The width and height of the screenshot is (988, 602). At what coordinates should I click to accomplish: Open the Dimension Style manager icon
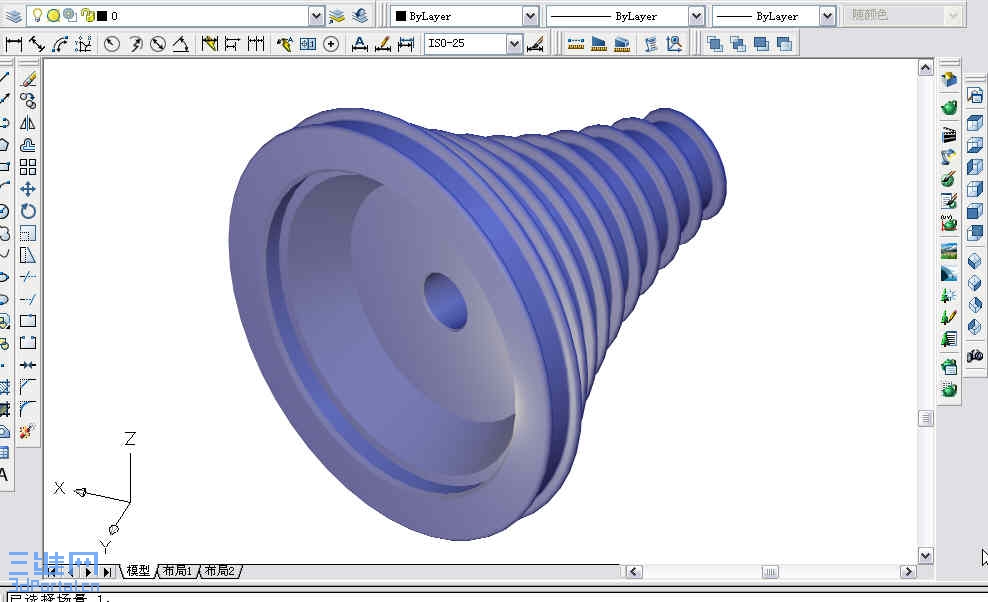(x=535, y=43)
